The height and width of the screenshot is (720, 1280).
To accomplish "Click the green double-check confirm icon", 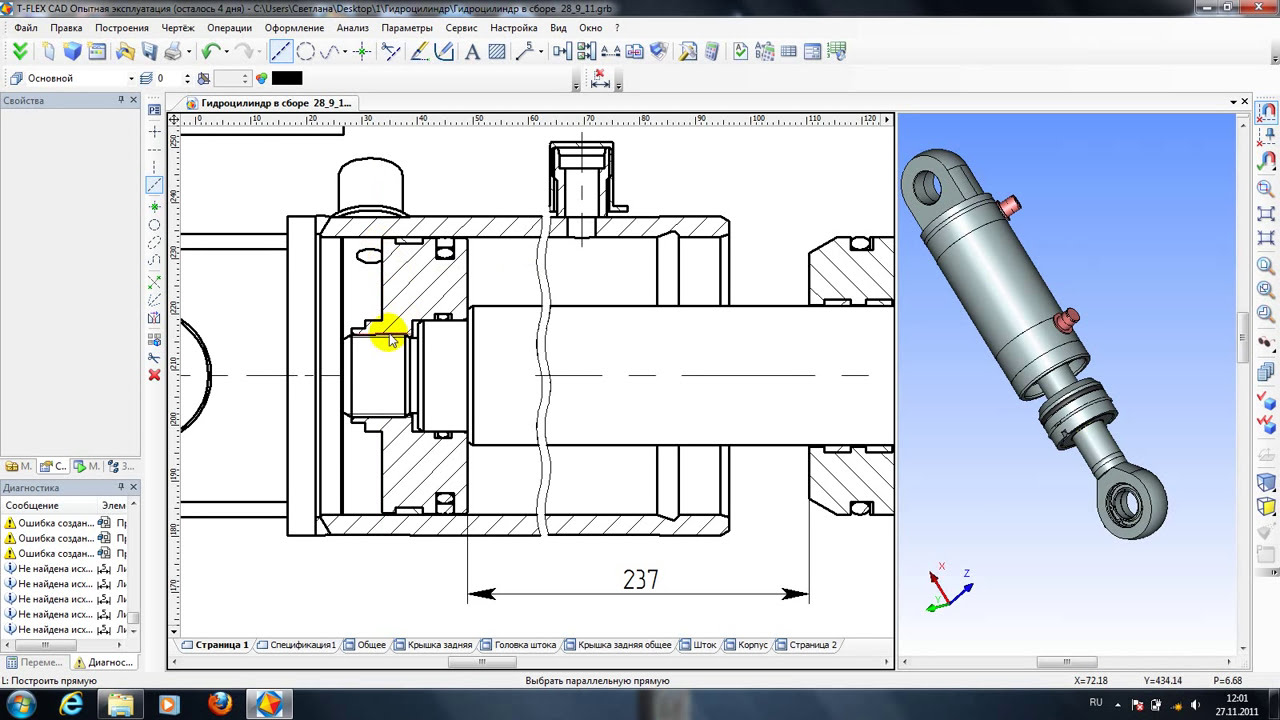I will [x=20, y=51].
